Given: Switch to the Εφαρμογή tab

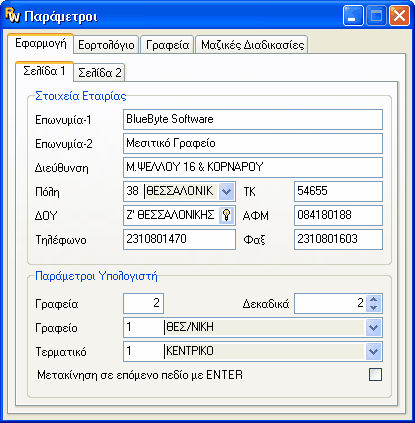Looking at the screenshot, I should point(41,44).
